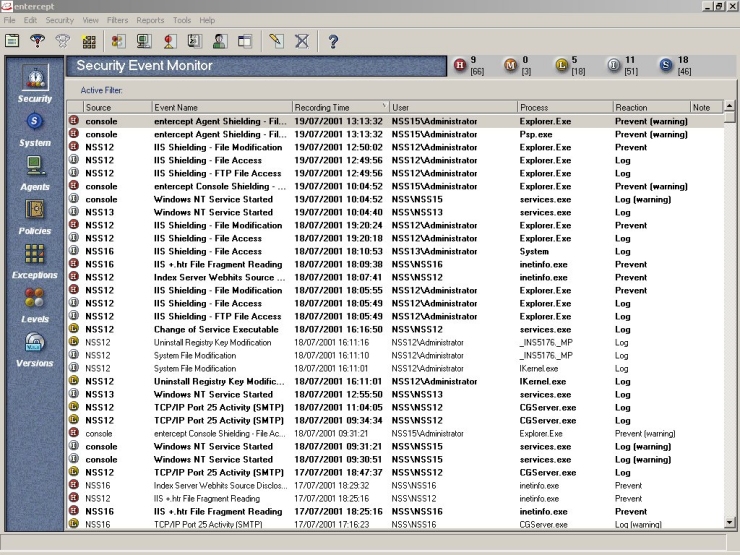The image size is (740, 555).
Task: Select the event recorded 18/07/2001 09:30:51
Action: [x=395, y=460]
